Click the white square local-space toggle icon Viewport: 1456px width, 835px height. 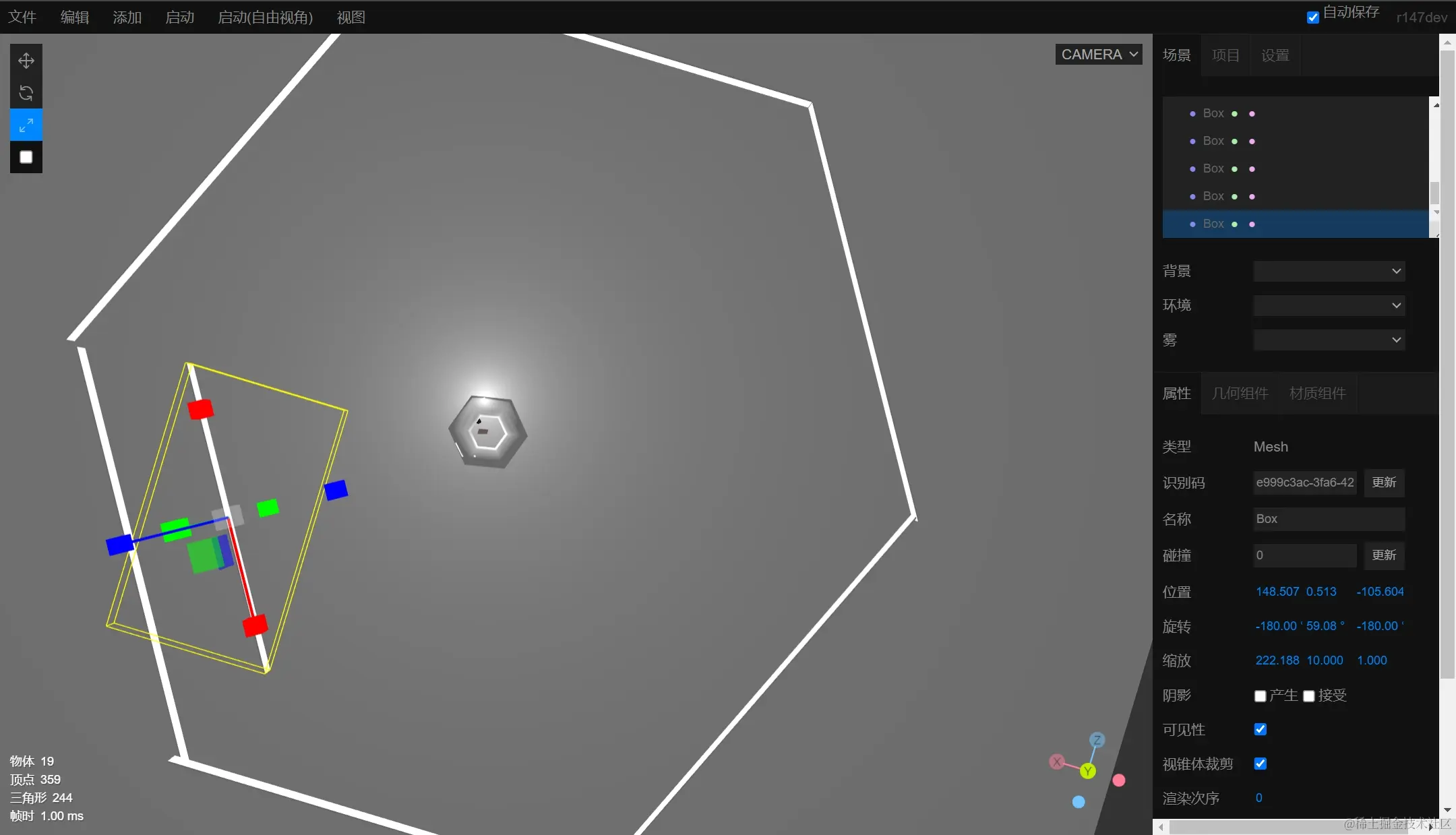point(26,157)
